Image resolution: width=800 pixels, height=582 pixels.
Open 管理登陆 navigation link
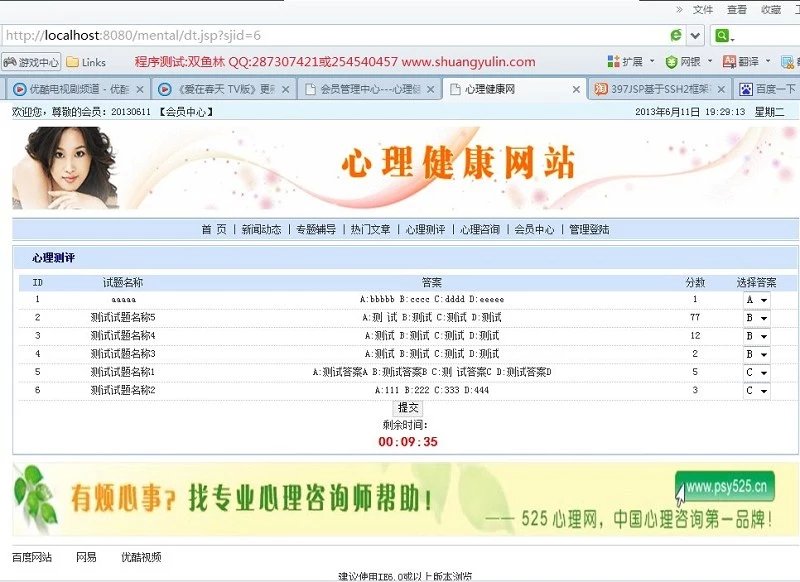tap(589, 229)
